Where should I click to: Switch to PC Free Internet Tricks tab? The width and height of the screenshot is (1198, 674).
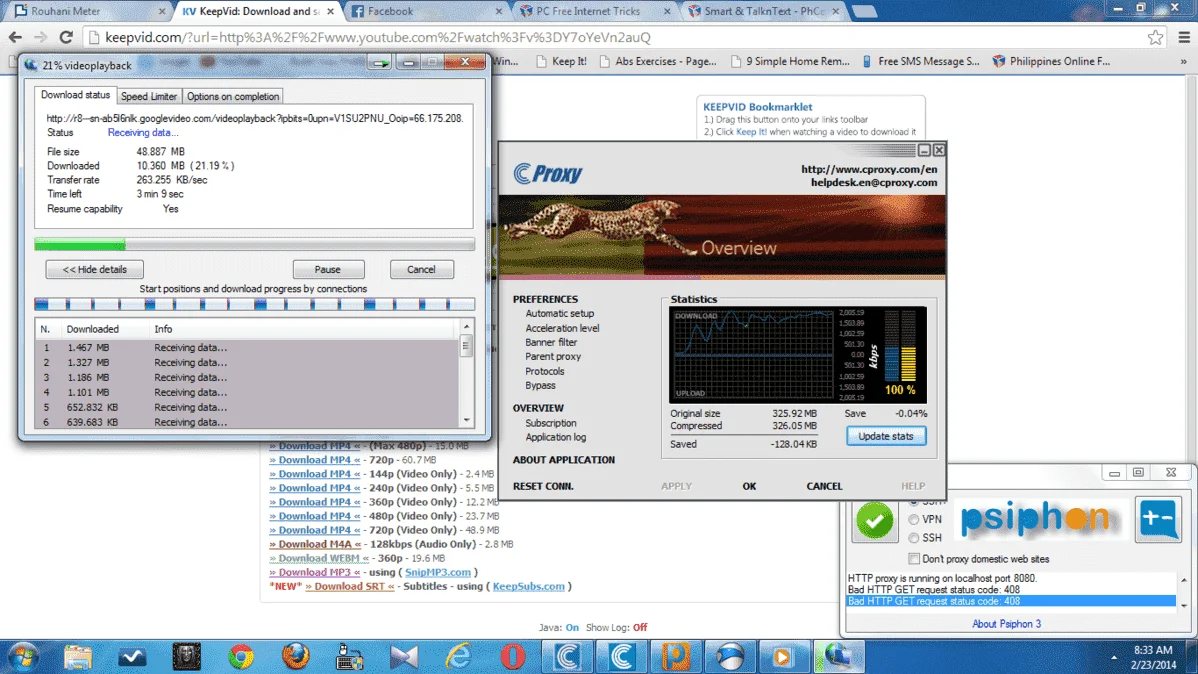[594, 11]
